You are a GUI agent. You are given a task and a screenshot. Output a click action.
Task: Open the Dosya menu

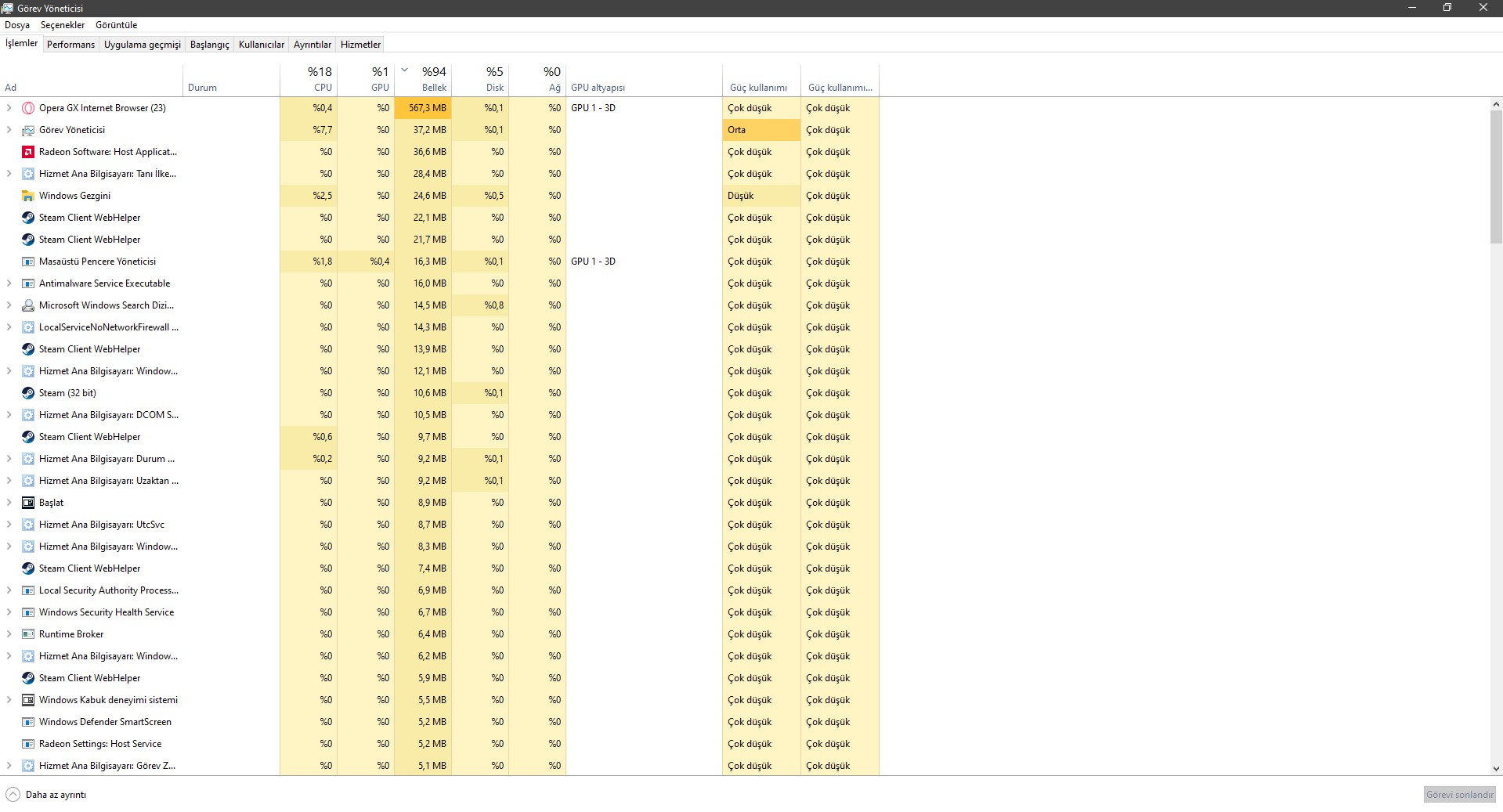pyautogui.click(x=17, y=25)
